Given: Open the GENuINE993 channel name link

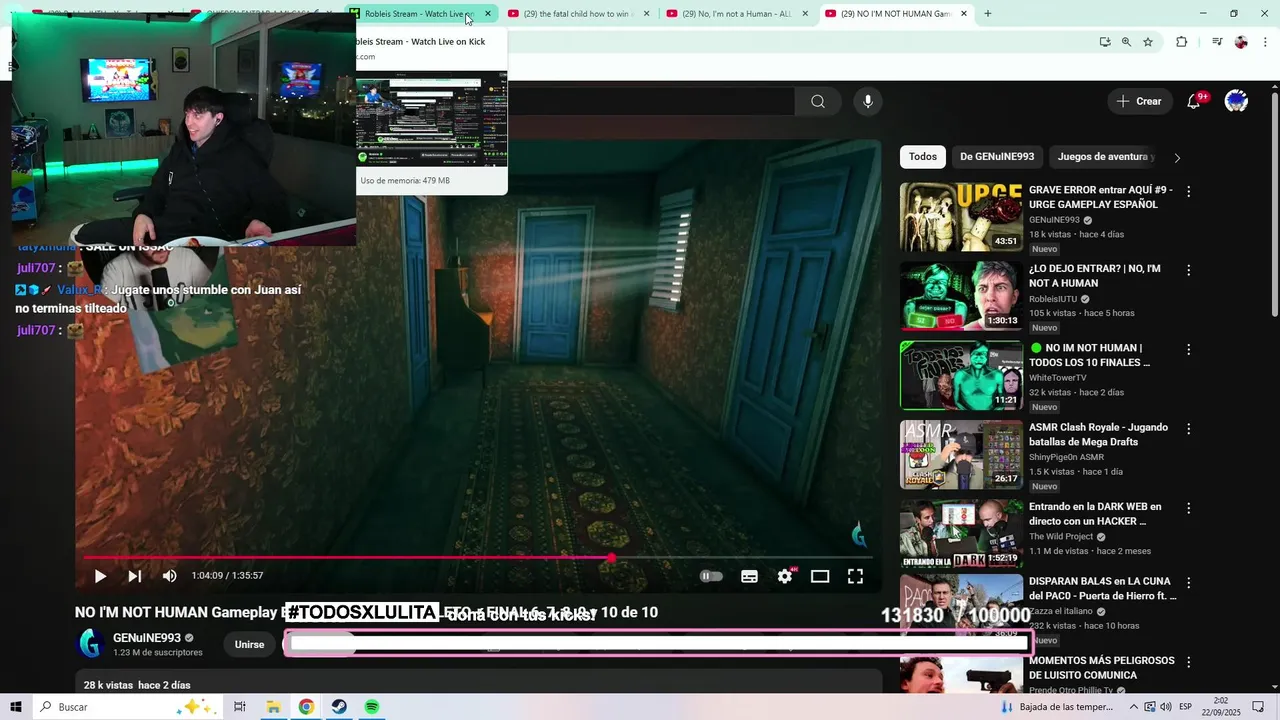Looking at the screenshot, I should click(x=147, y=638).
